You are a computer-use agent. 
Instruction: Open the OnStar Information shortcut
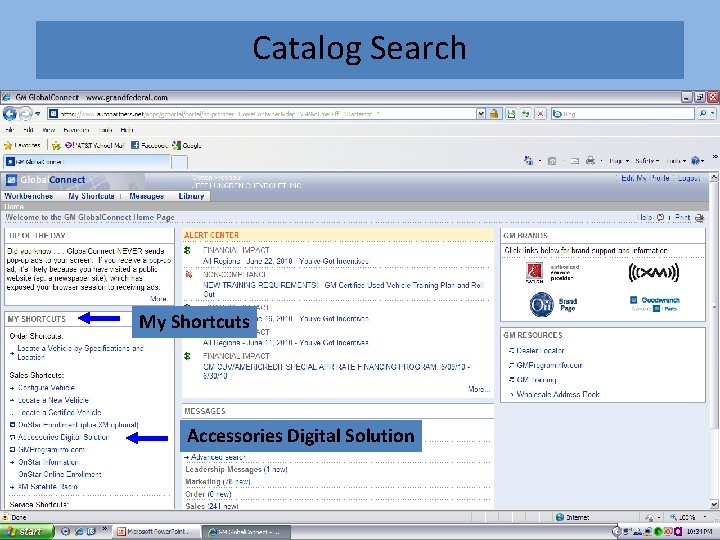click(x=48, y=462)
